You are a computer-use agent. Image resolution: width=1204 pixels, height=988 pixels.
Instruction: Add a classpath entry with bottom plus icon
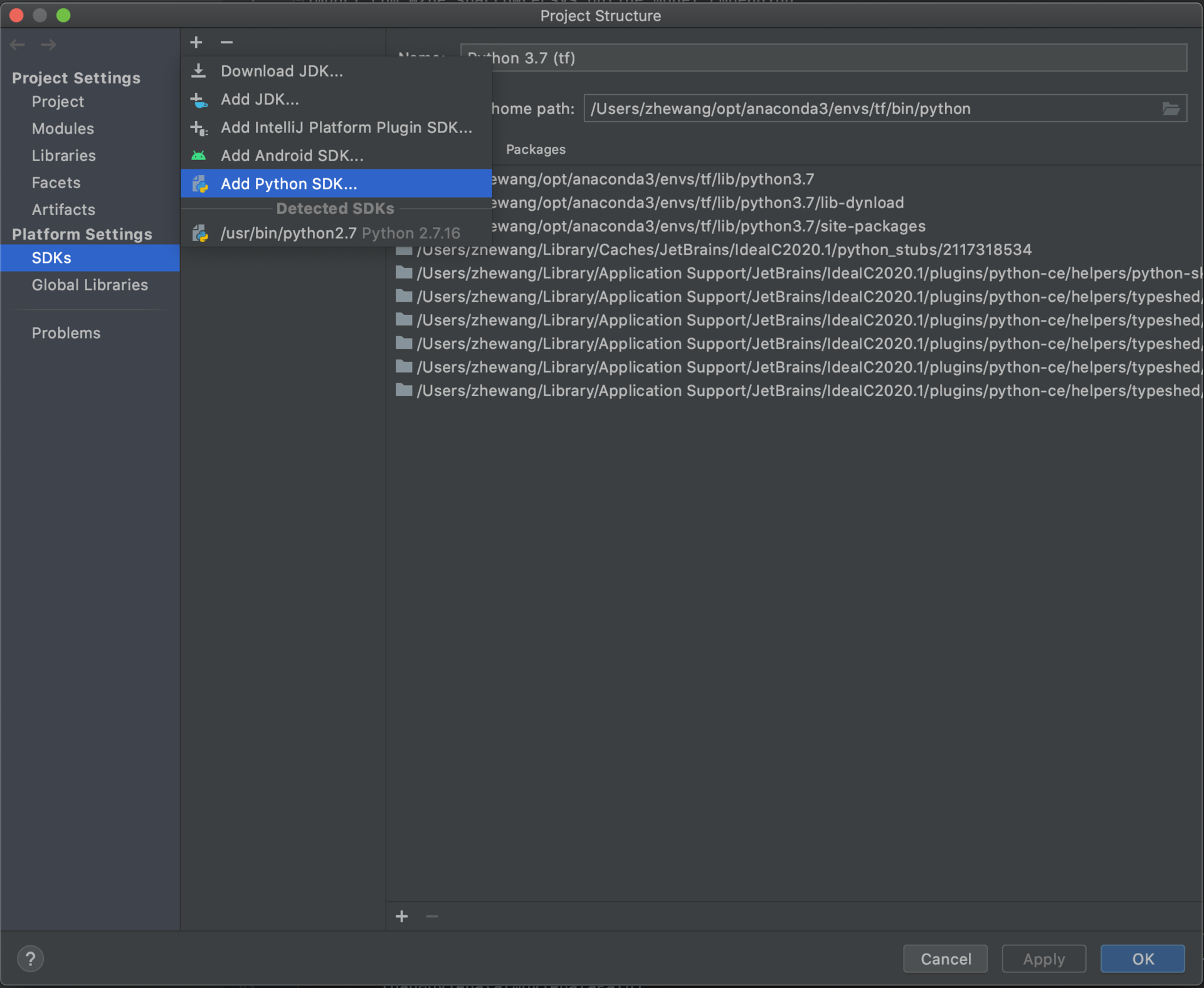coord(402,916)
